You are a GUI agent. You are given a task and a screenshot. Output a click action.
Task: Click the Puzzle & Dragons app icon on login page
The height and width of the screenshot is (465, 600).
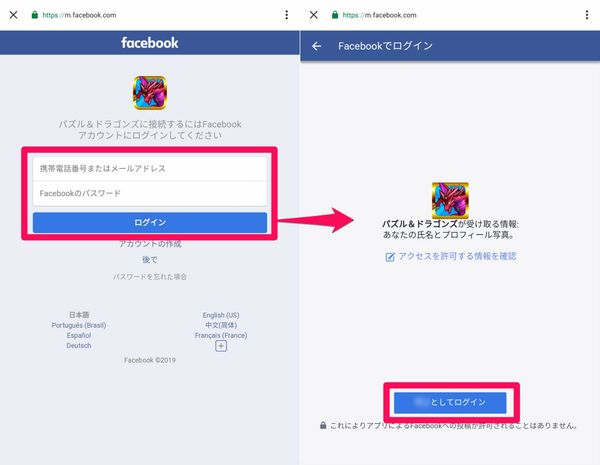point(150,93)
